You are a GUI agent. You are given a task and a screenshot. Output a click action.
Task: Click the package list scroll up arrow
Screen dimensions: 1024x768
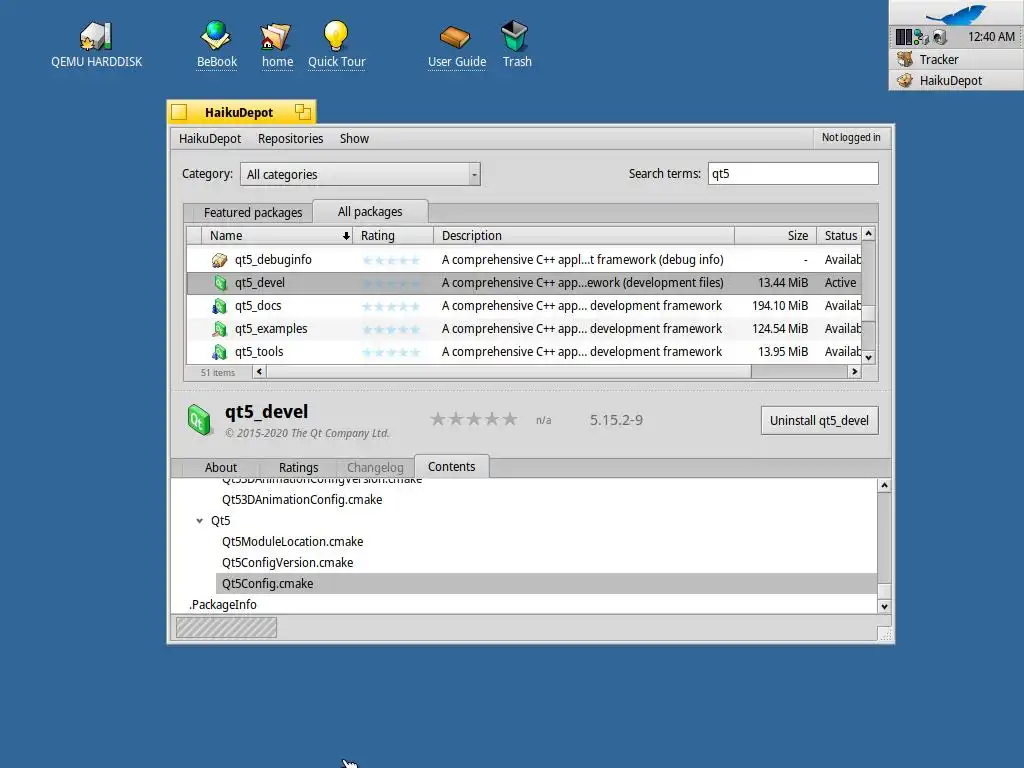[869, 233]
